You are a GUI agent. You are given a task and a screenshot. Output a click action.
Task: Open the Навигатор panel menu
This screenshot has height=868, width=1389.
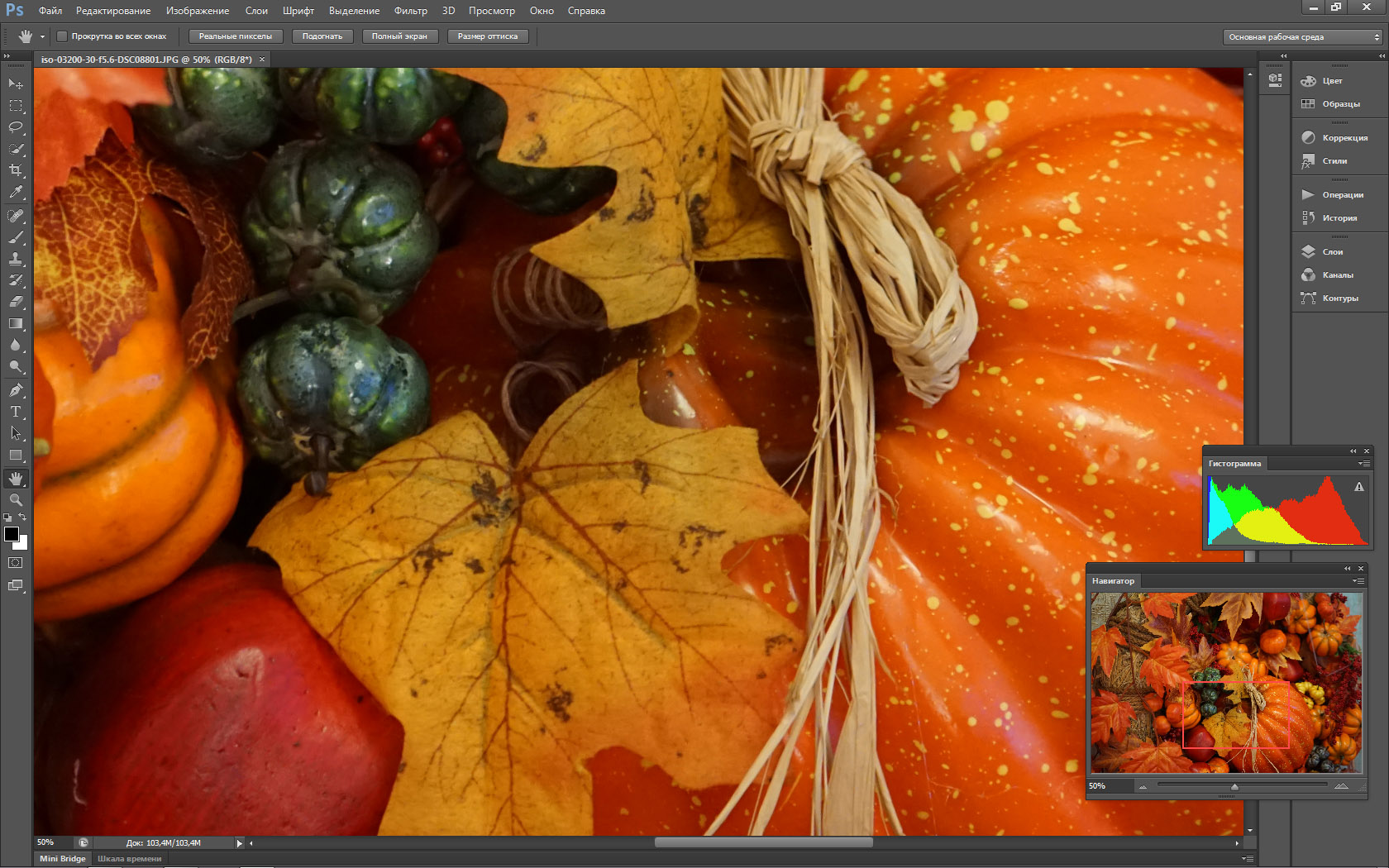(1358, 581)
